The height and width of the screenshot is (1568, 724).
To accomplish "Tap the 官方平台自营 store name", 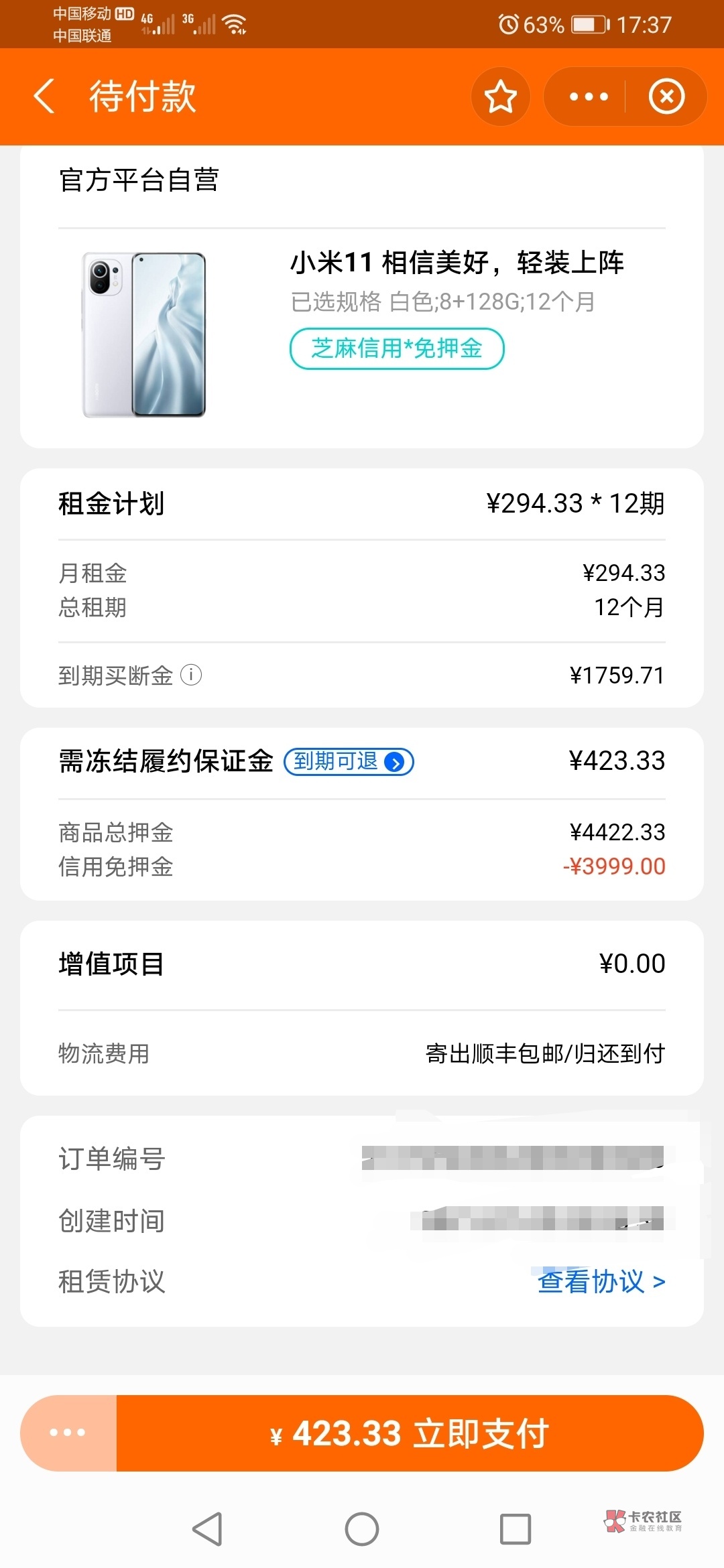I will 139,180.
